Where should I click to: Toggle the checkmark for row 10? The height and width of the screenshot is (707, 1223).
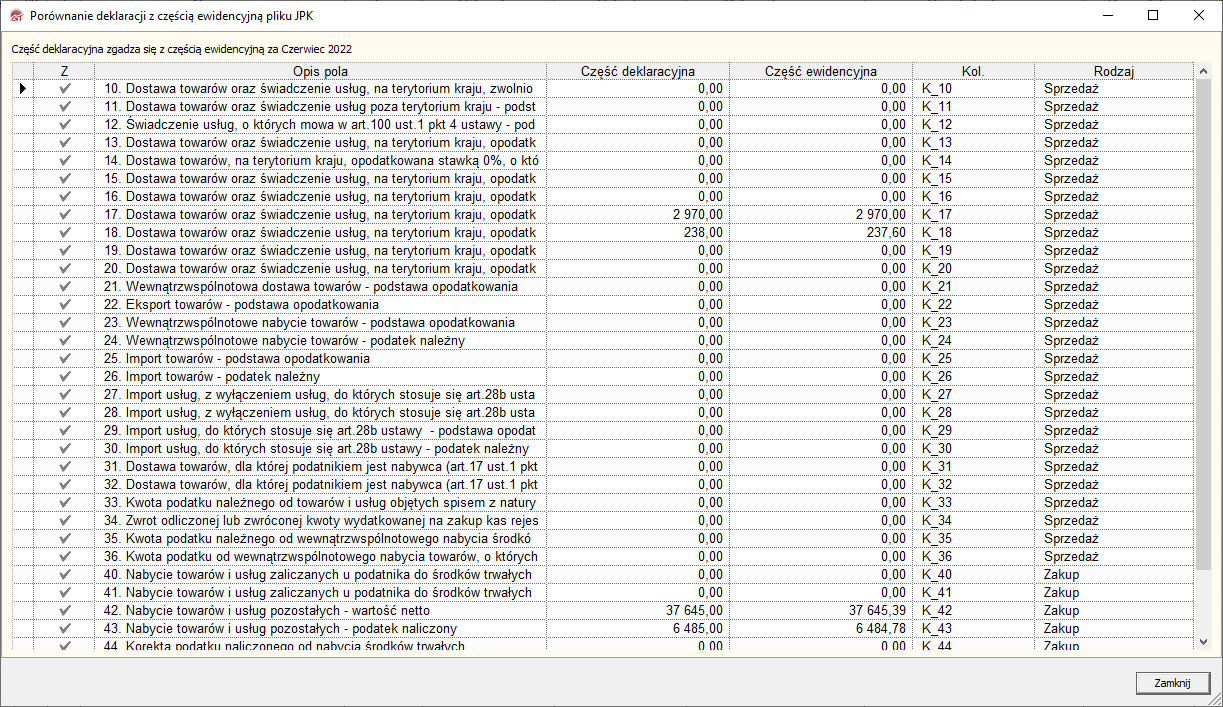coord(65,89)
